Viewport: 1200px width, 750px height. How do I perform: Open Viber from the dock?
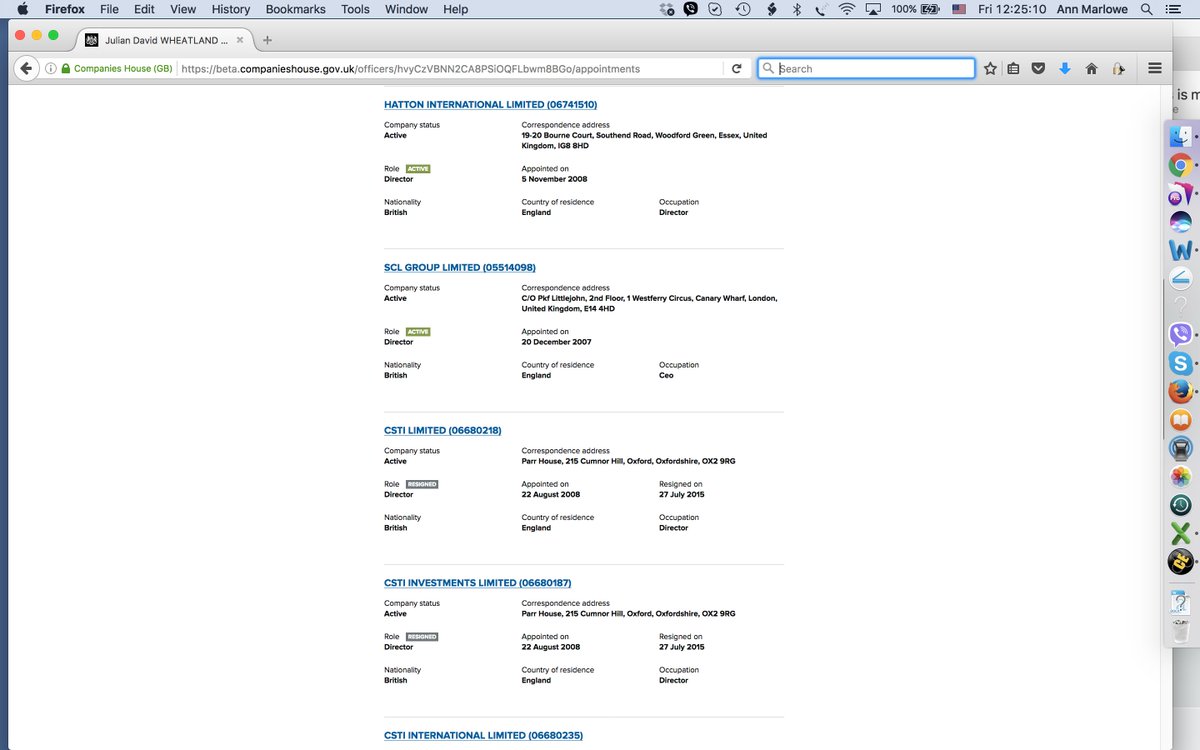[1180, 335]
